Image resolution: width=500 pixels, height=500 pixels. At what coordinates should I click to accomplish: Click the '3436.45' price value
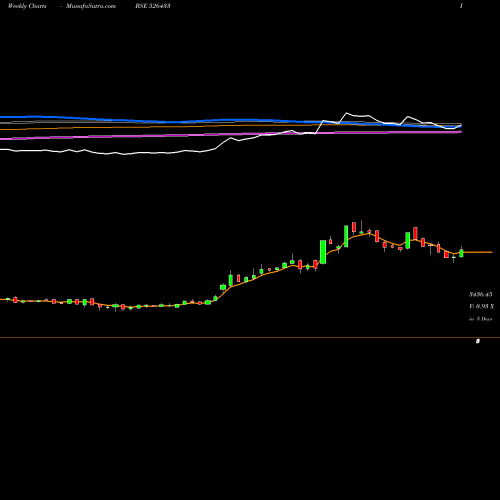[480, 294]
